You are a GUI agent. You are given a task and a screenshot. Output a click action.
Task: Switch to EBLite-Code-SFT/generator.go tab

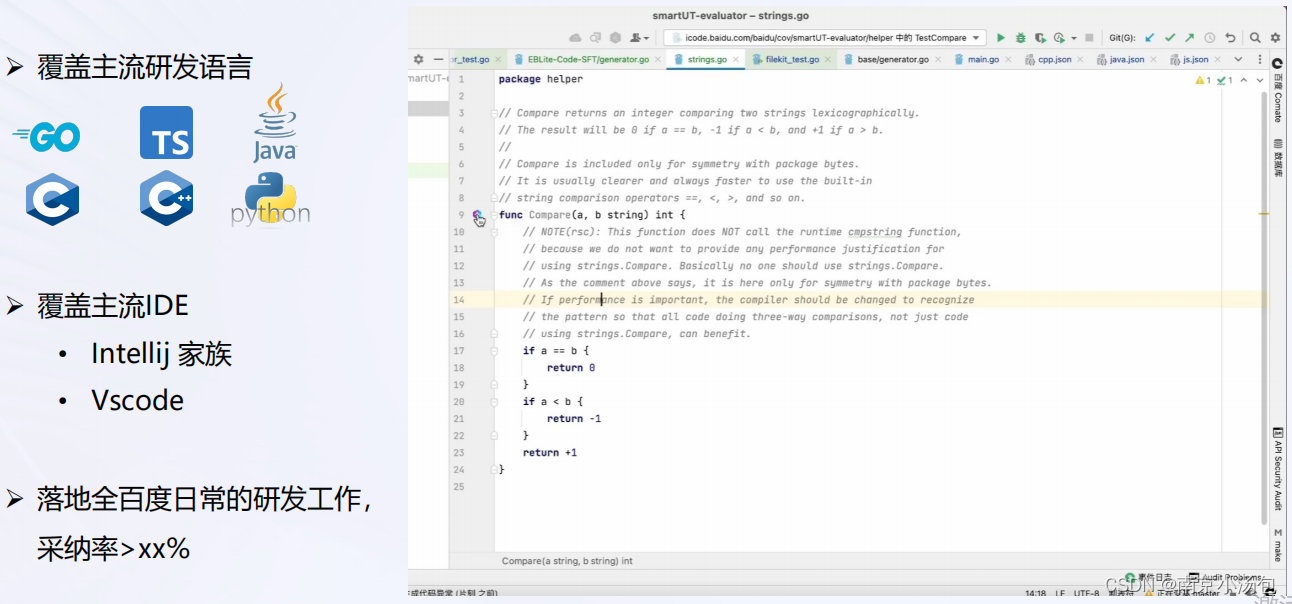(x=588, y=60)
